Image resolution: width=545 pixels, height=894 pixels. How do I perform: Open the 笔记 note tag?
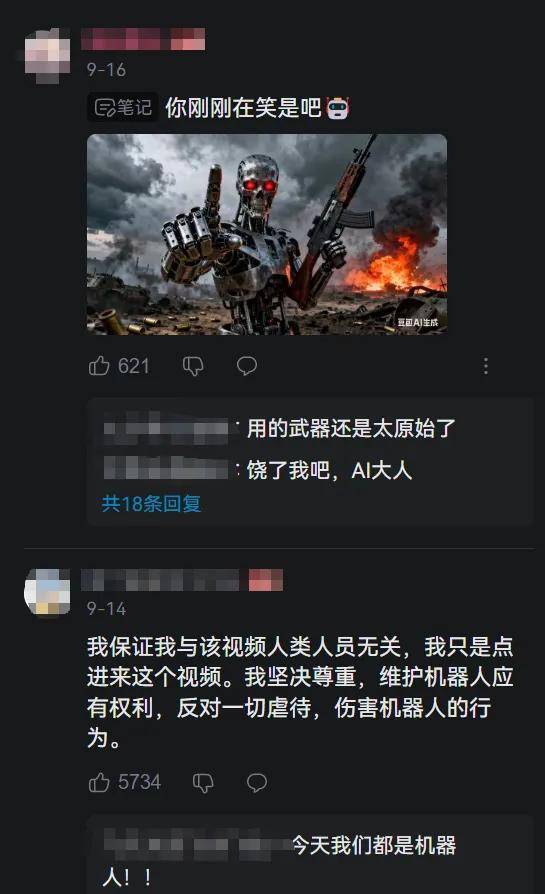click(x=123, y=107)
